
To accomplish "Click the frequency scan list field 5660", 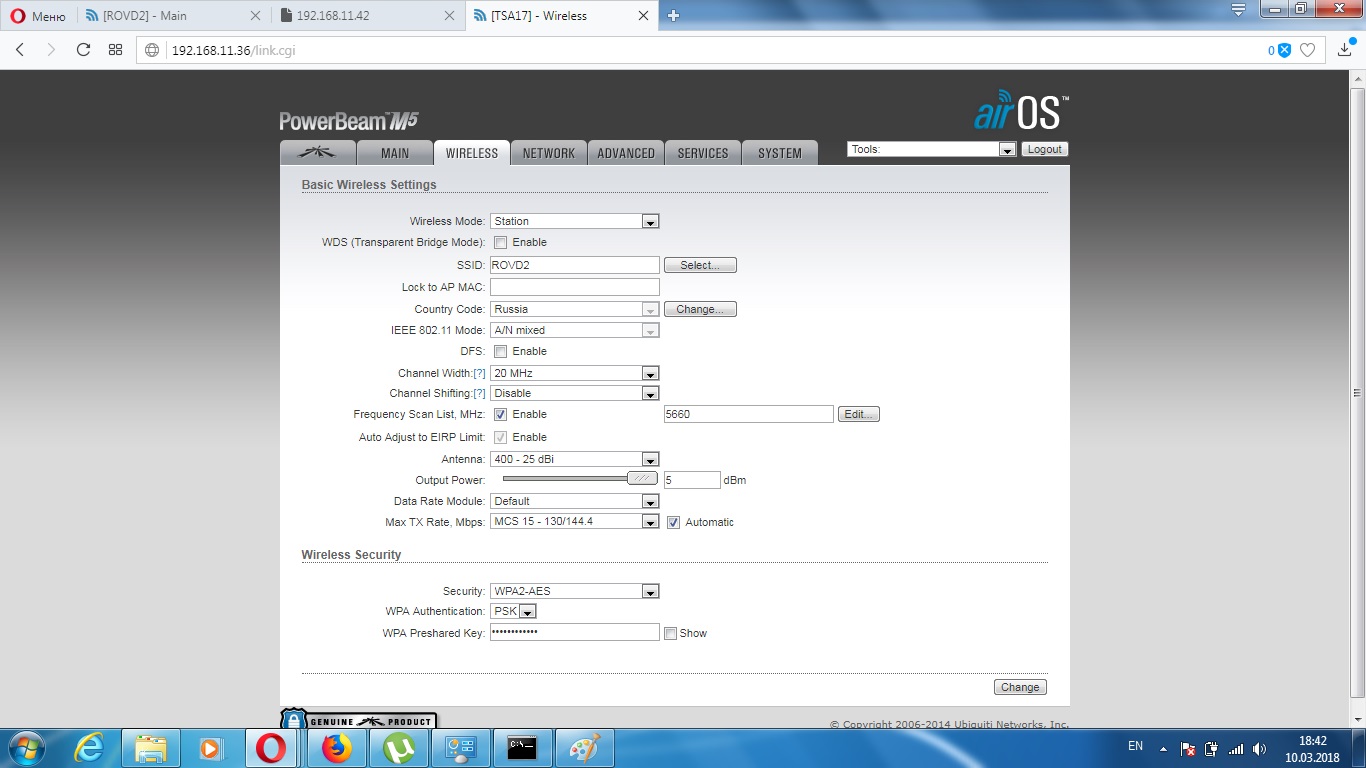I will pos(748,414).
